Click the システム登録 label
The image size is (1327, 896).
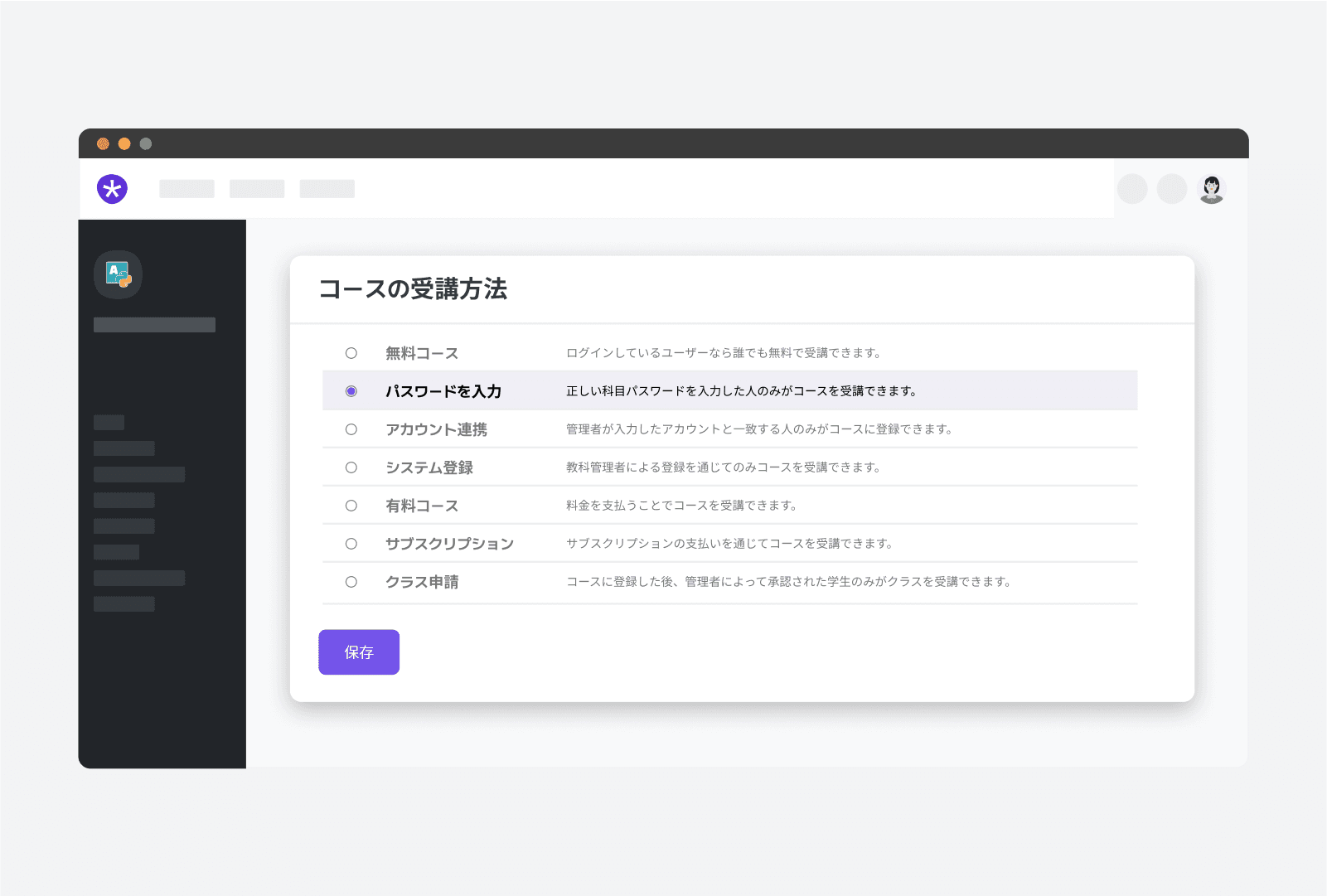429,467
